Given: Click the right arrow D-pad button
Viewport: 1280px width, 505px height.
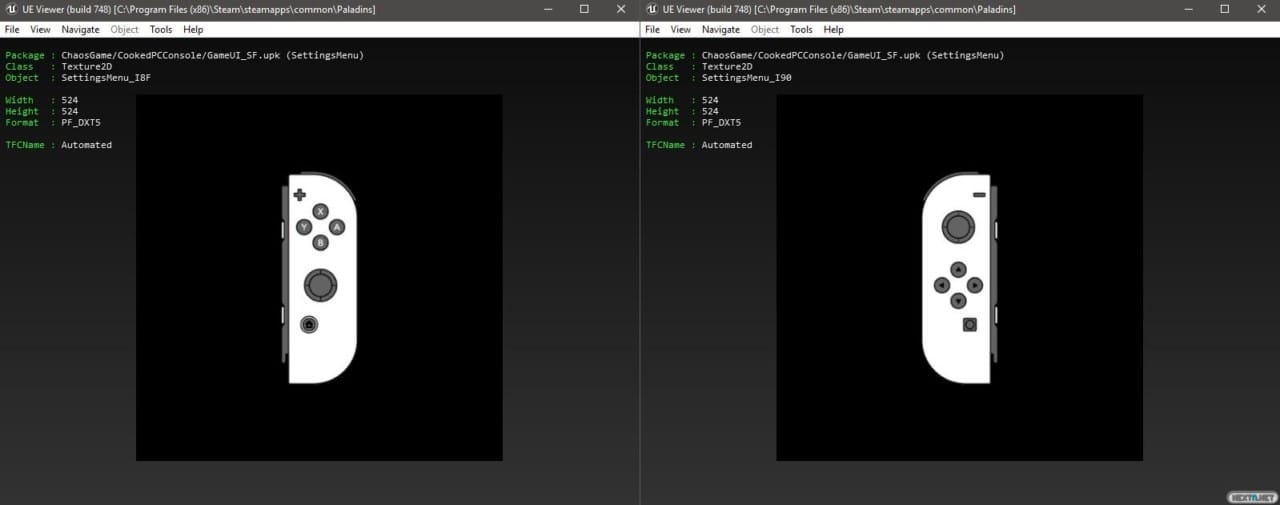Looking at the screenshot, I should pos(975,285).
